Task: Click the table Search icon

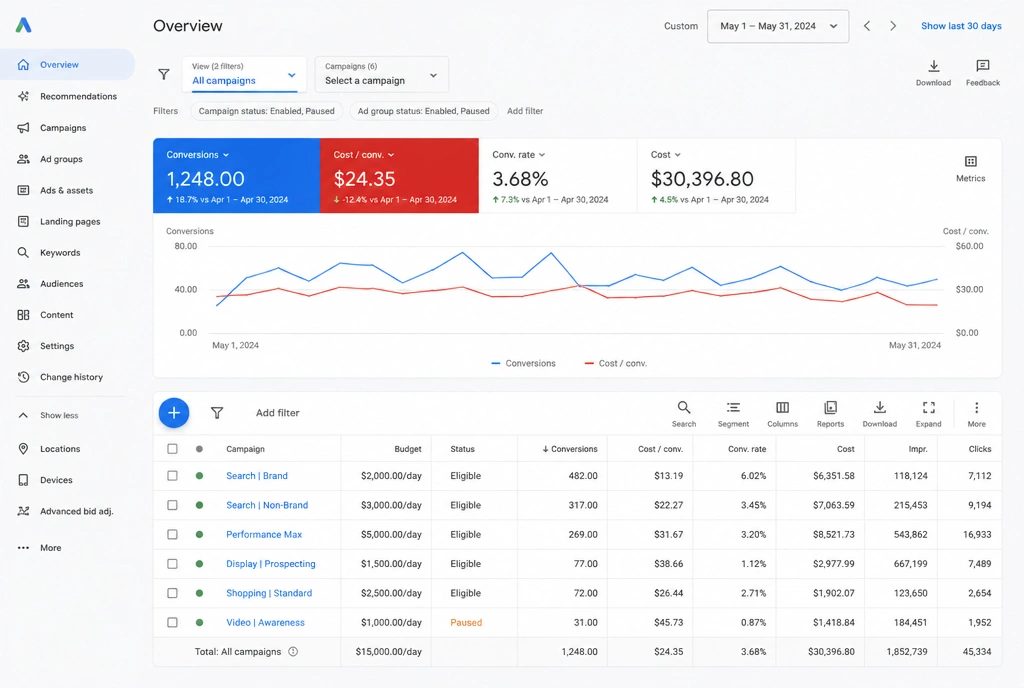Action: point(684,407)
